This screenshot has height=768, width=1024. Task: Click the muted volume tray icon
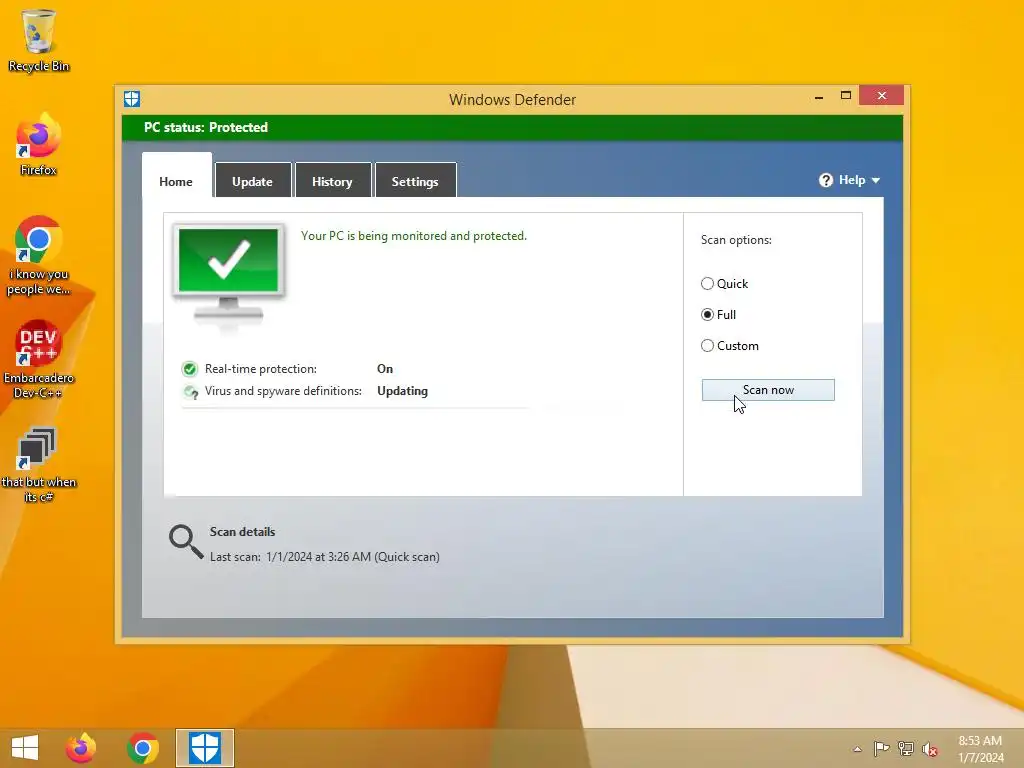pos(929,749)
